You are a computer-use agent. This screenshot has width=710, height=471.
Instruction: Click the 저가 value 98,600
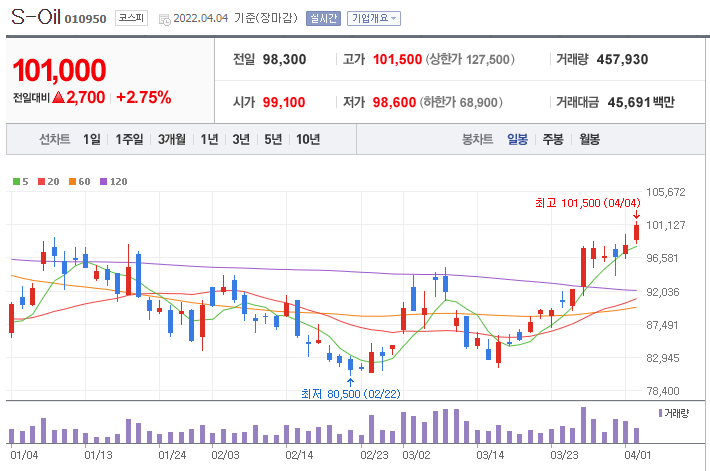[x=394, y=102]
